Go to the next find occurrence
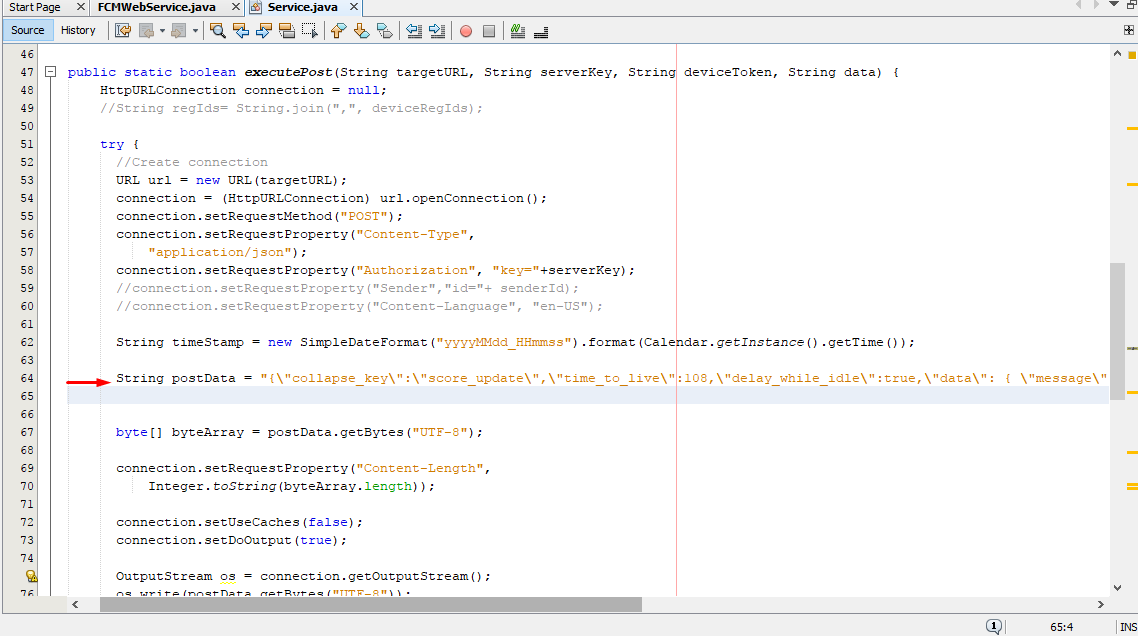Screen dimensions: 1138x636 click(263, 30)
